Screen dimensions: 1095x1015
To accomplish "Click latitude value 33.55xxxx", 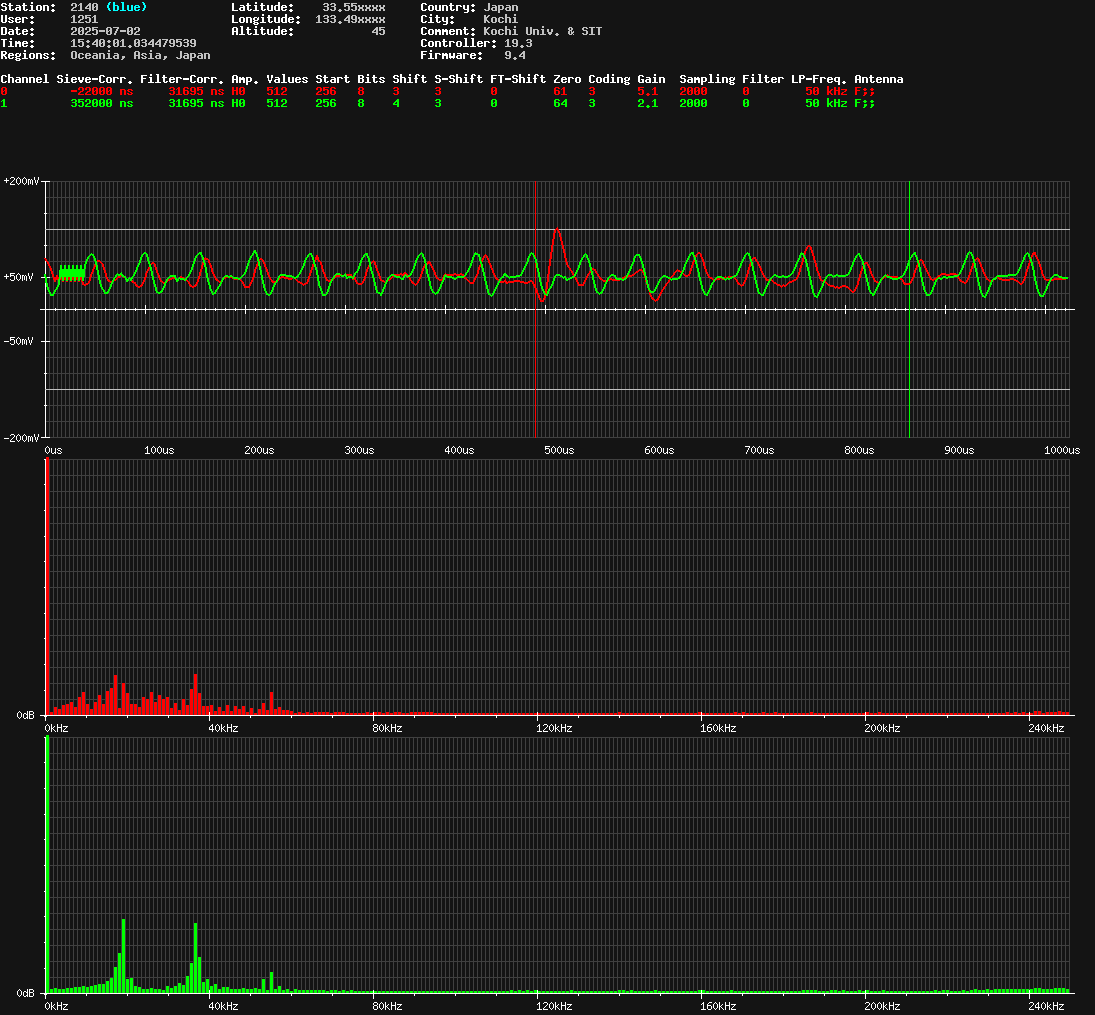I will click(x=353, y=7).
